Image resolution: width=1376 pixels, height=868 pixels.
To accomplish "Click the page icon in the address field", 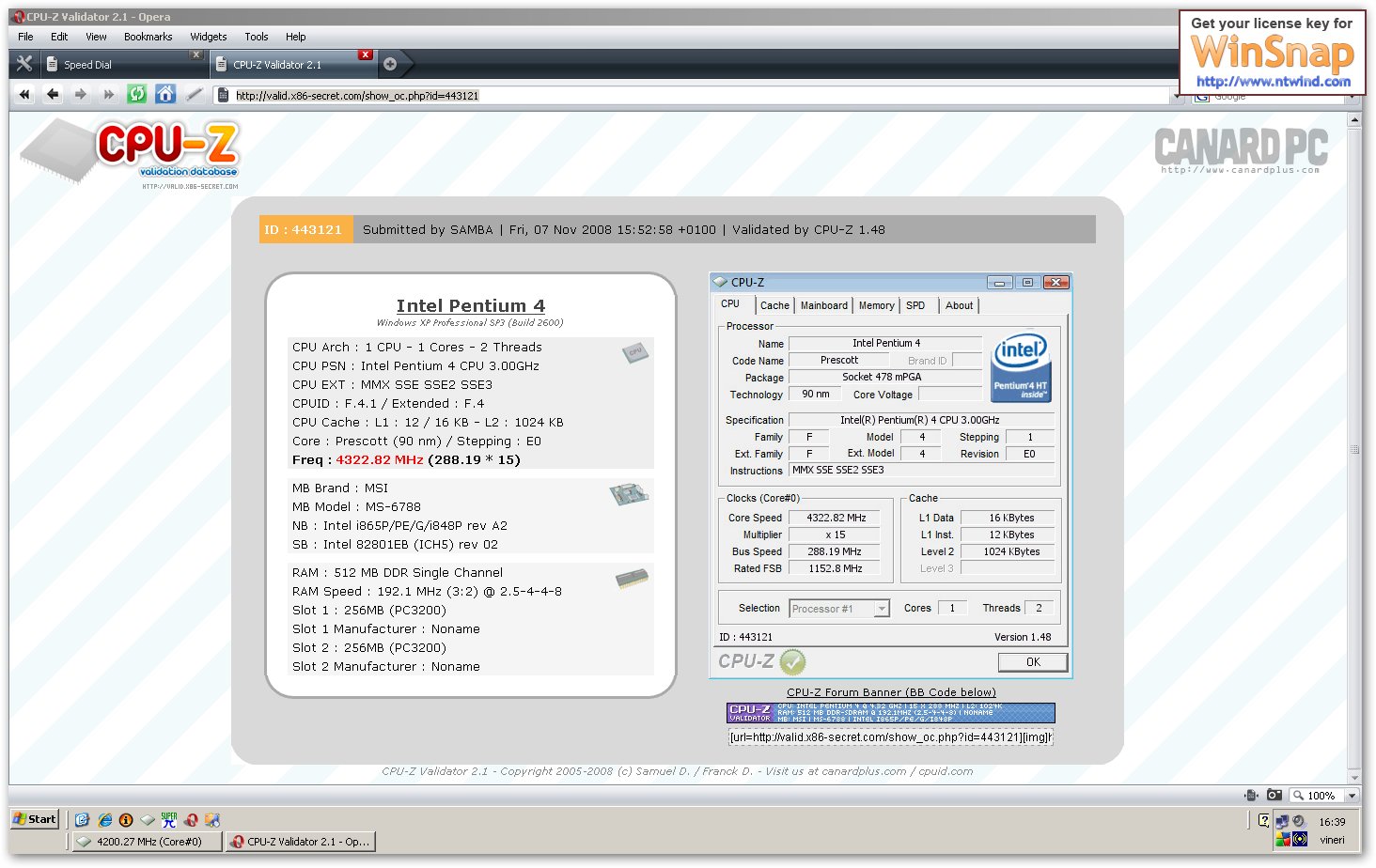I will pos(223,95).
